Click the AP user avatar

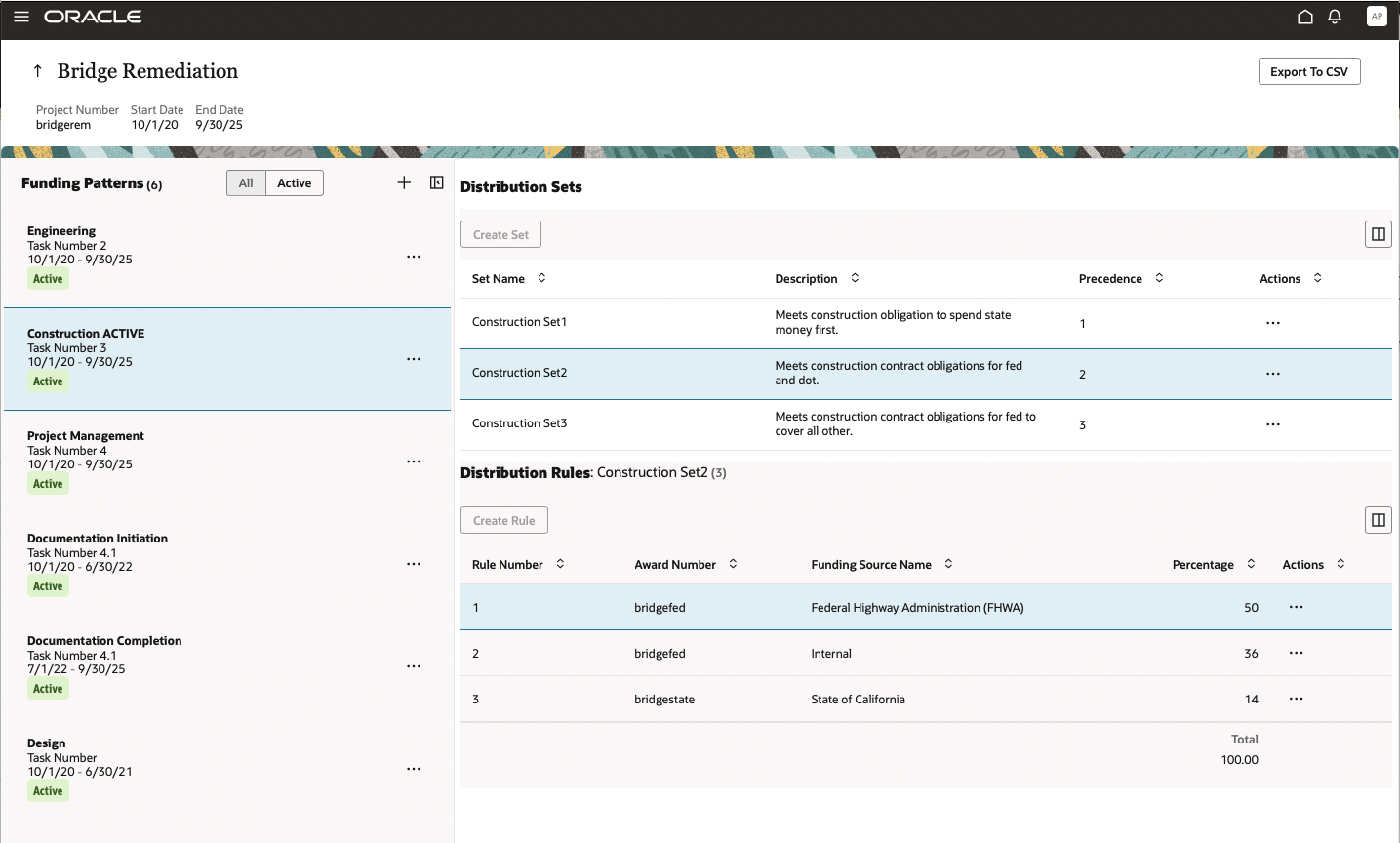click(x=1377, y=17)
